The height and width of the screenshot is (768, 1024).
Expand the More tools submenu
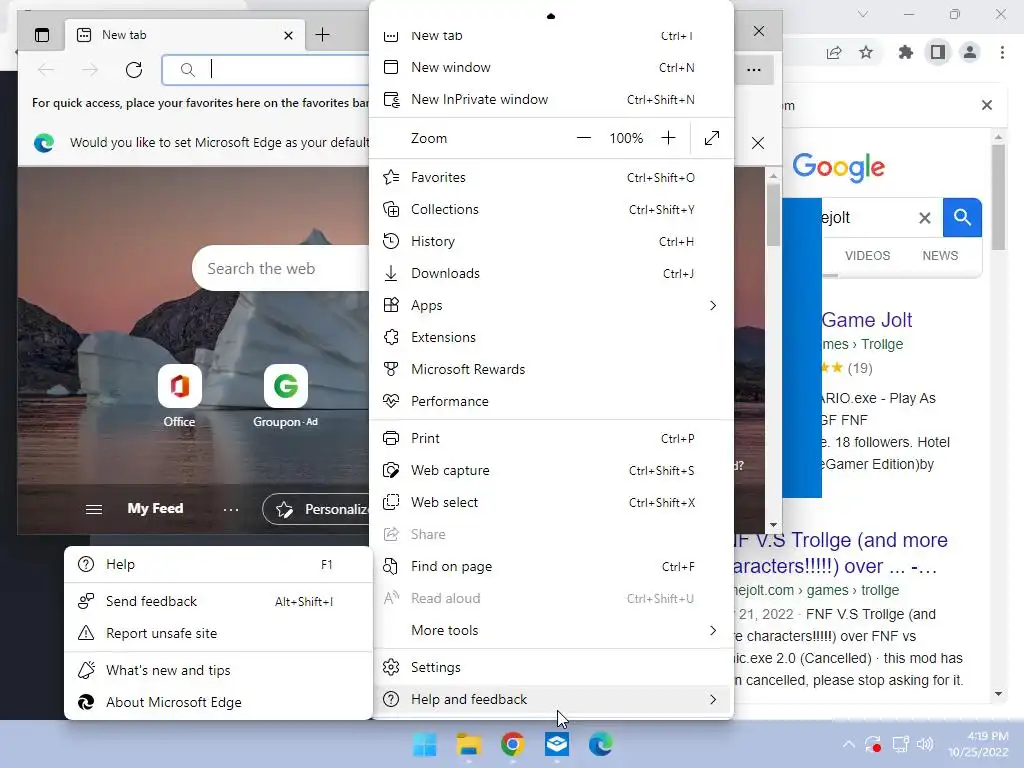[551, 630]
